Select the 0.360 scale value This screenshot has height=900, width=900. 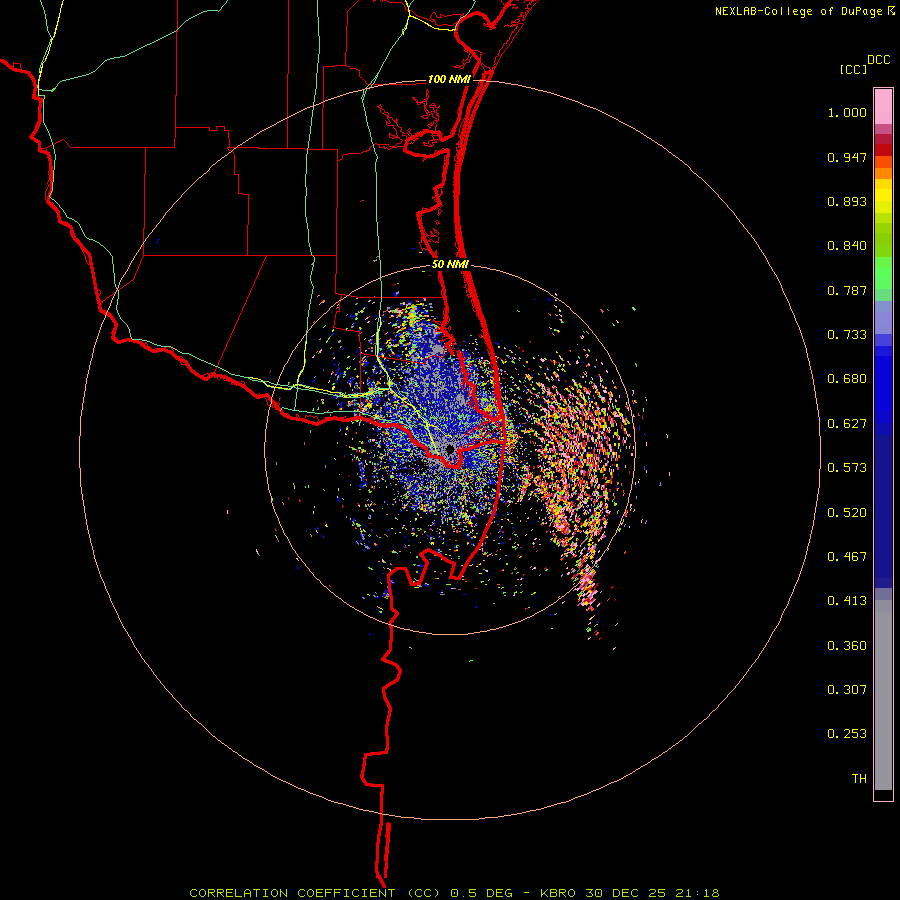coord(847,646)
